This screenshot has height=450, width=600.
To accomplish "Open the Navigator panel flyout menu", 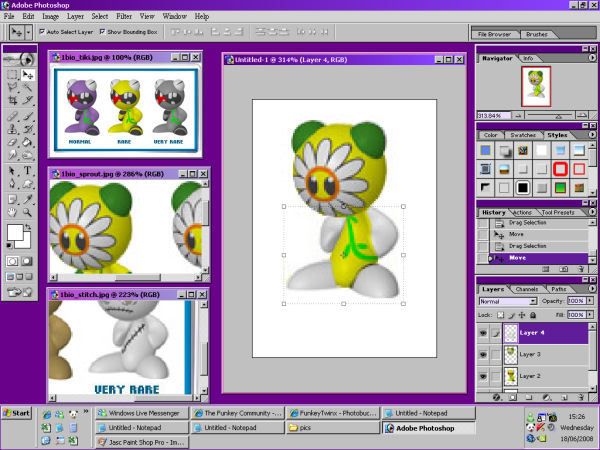I will pos(592,58).
